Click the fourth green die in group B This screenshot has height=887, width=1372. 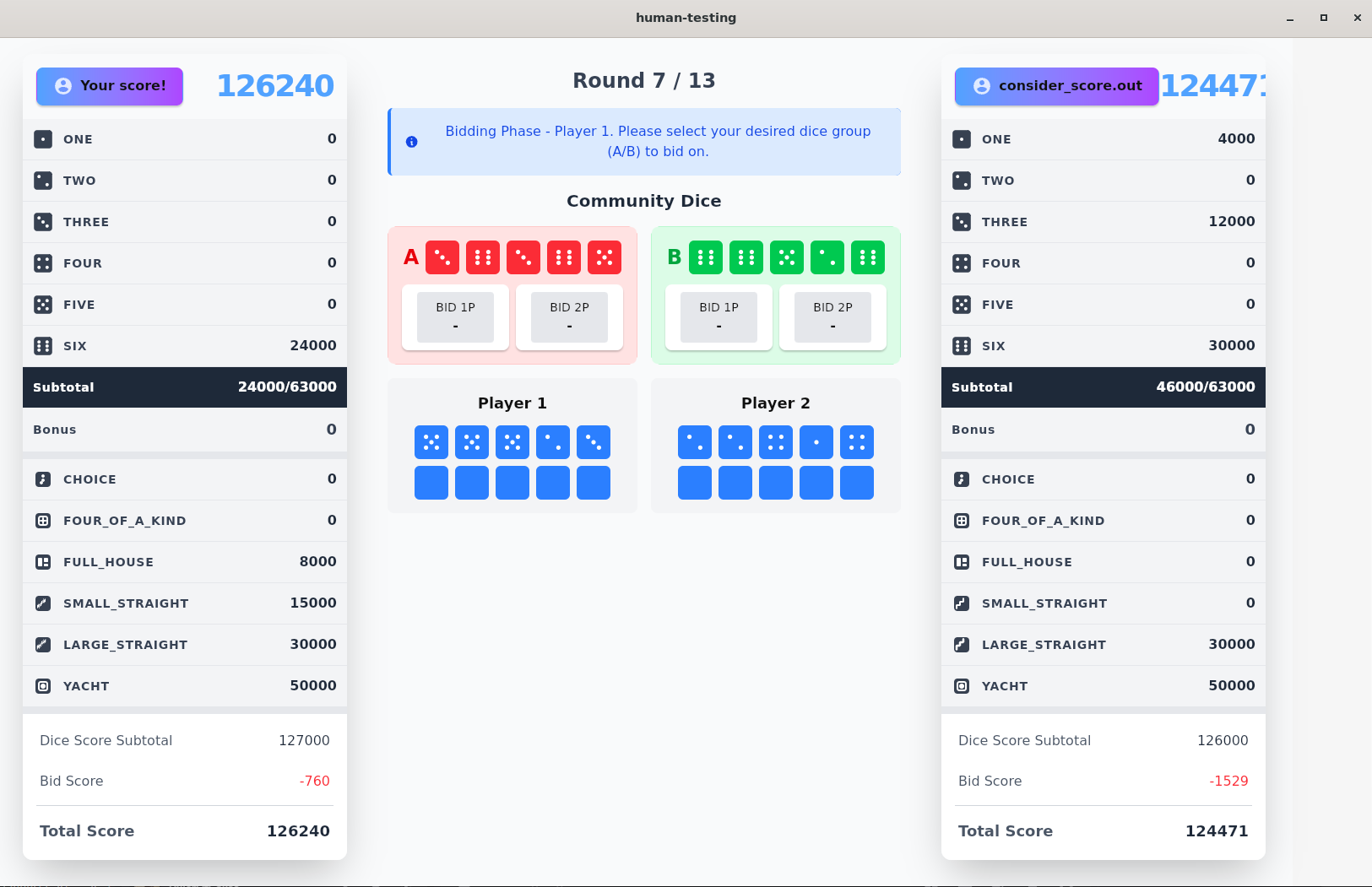(x=827, y=257)
